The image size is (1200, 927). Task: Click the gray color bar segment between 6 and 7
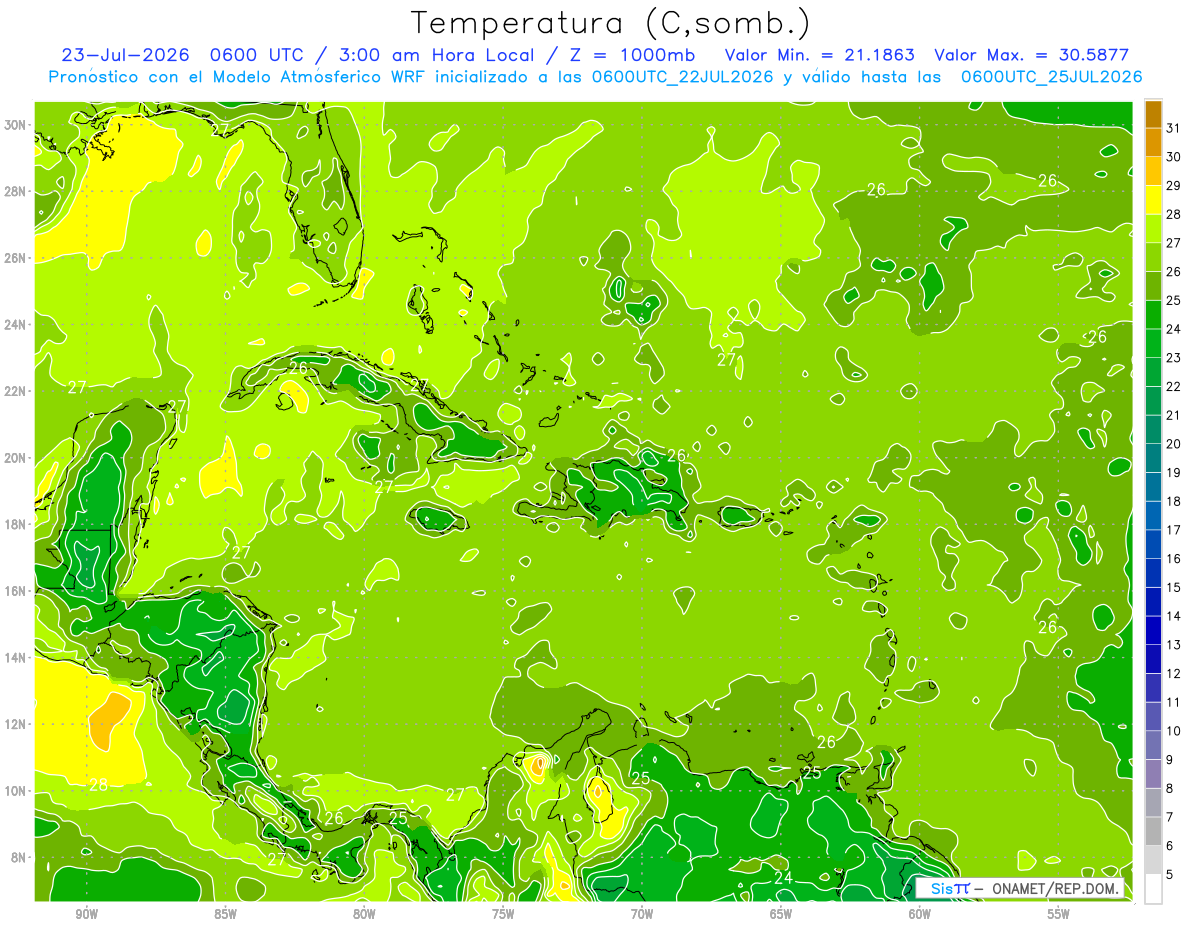tap(1153, 831)
